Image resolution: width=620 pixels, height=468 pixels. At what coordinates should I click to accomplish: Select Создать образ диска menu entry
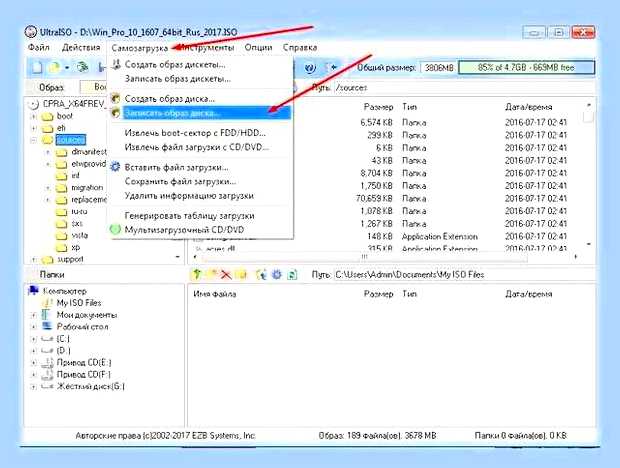point(200,98)
